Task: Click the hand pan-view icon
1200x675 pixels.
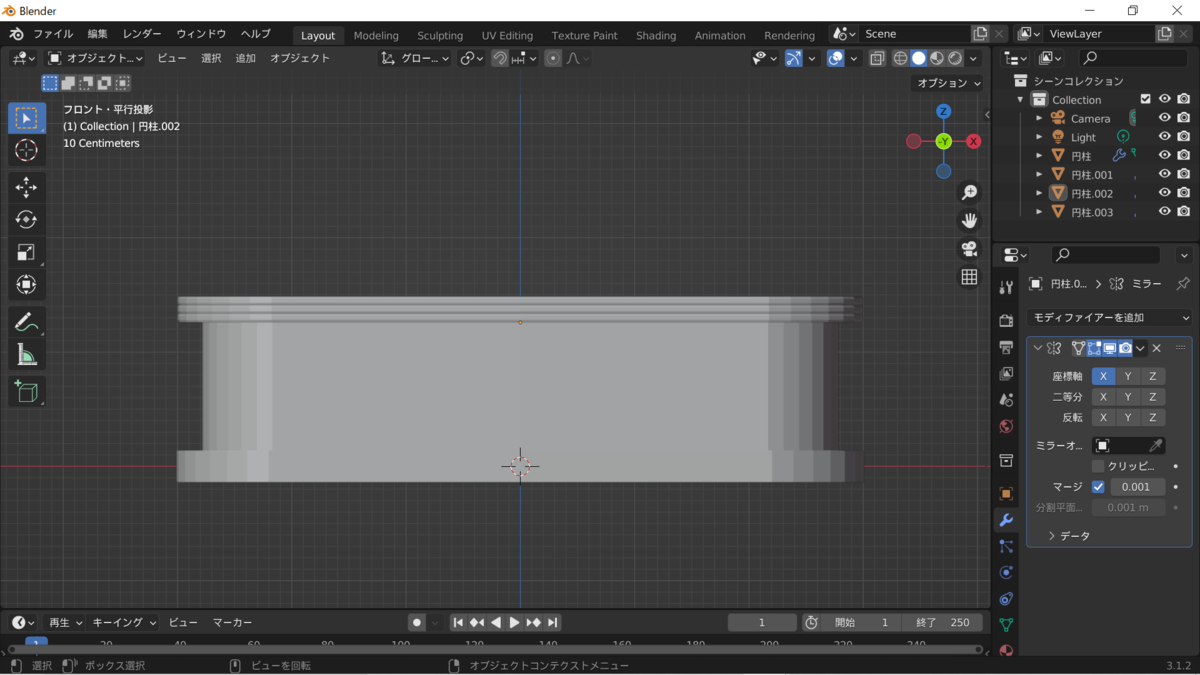Action: click(x=969, y=220)
